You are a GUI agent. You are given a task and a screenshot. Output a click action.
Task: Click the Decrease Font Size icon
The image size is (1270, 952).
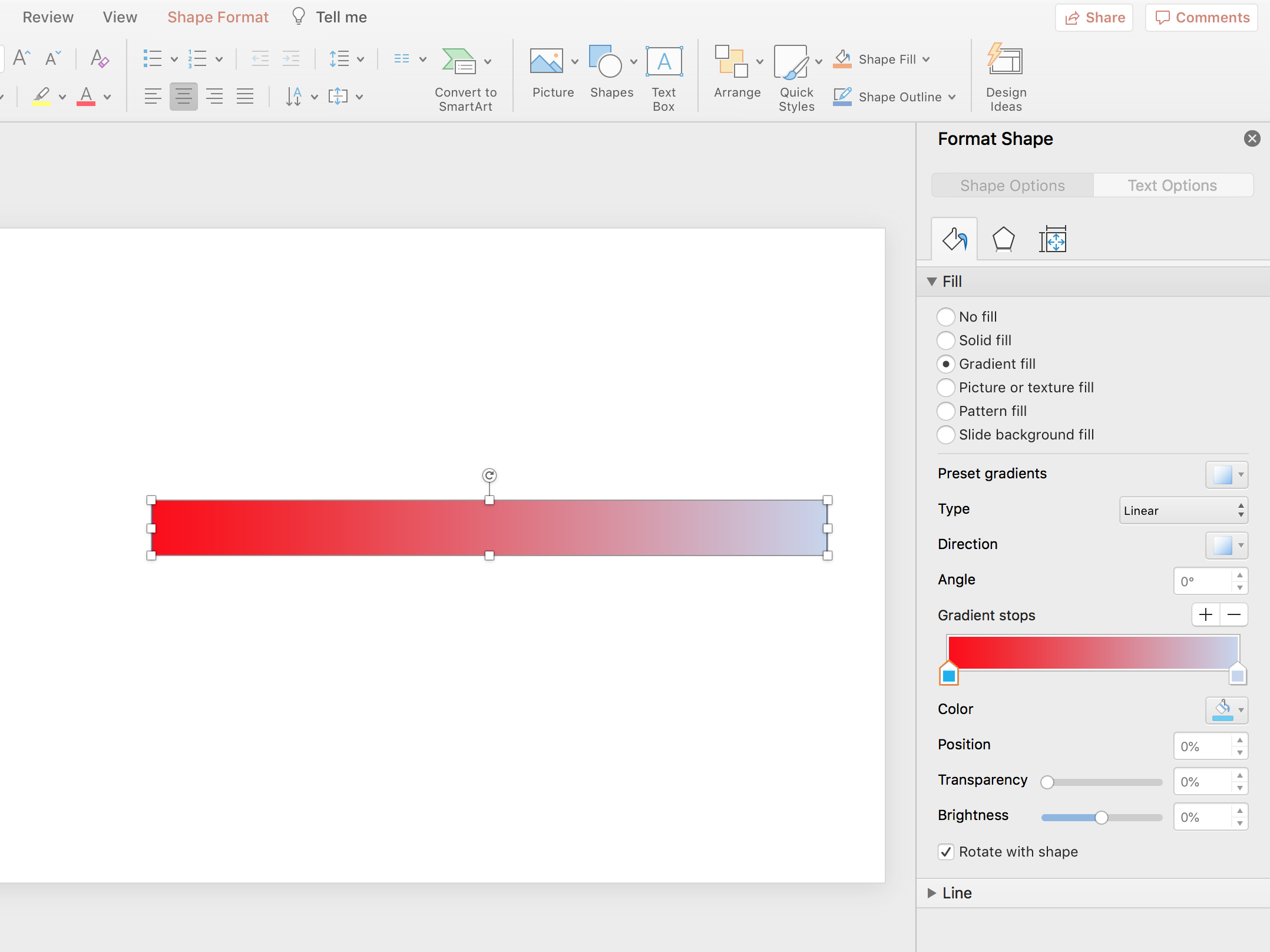53,58
